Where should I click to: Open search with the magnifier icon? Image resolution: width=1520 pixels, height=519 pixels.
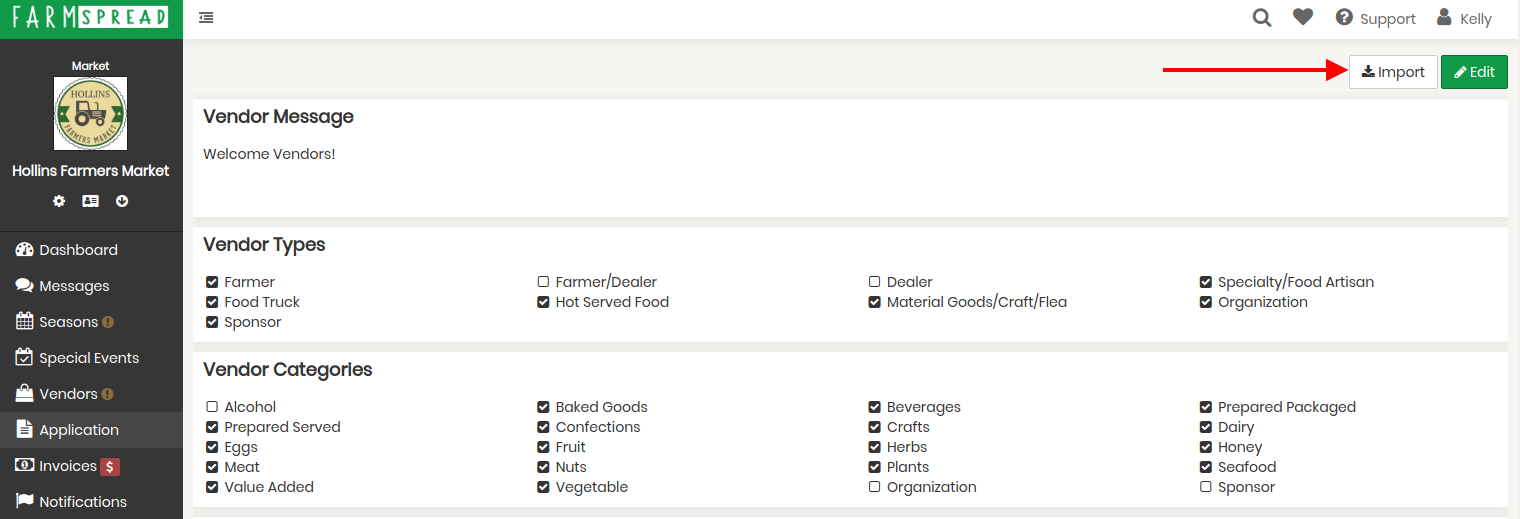pyautogui.click(x=1262, y=18)
